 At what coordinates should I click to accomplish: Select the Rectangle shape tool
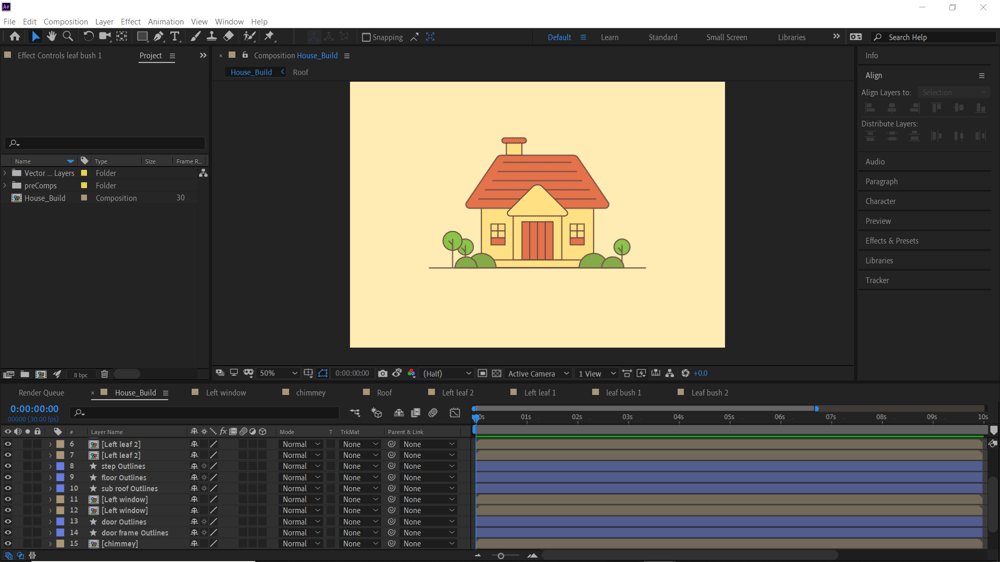142,37
